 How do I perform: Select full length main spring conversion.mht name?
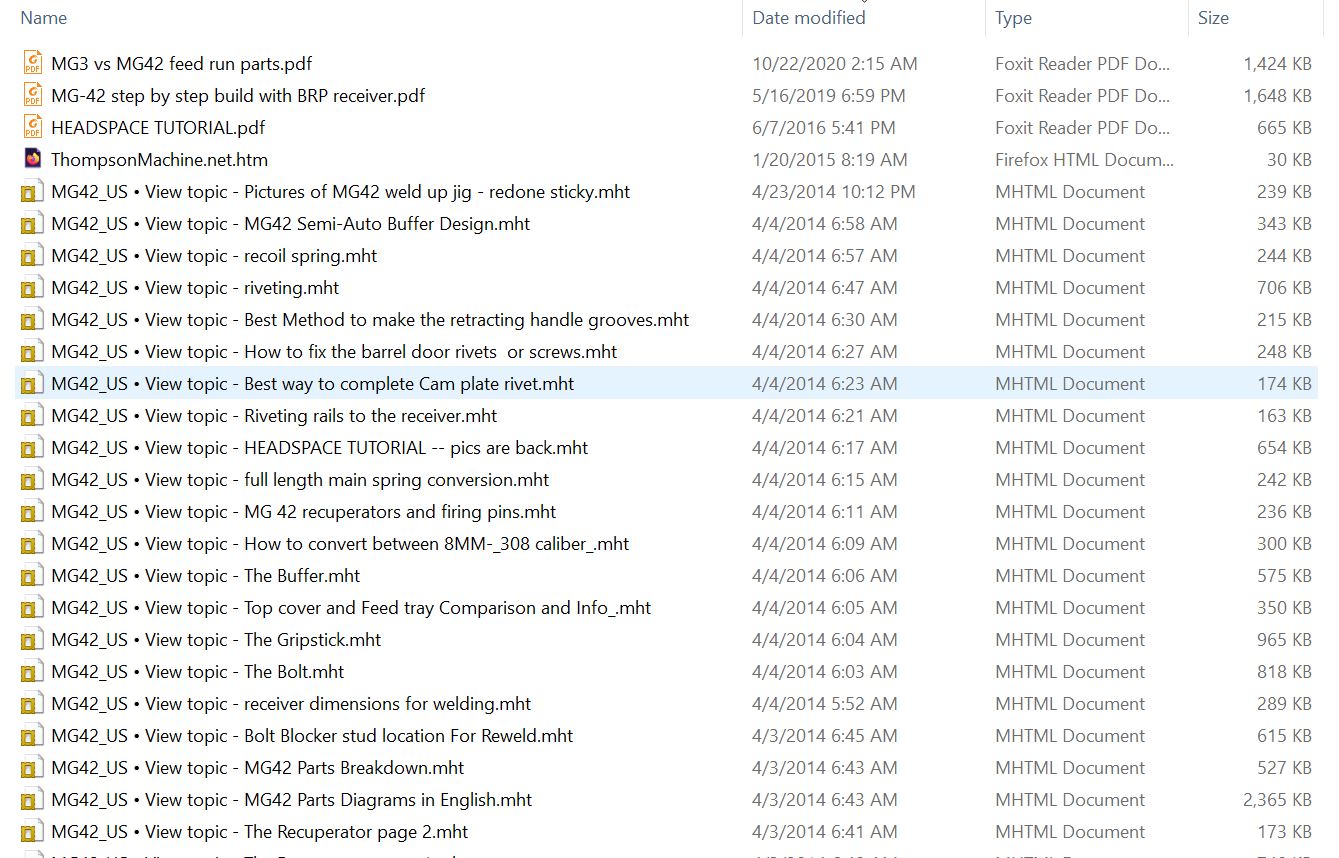[x=300, y=480]
